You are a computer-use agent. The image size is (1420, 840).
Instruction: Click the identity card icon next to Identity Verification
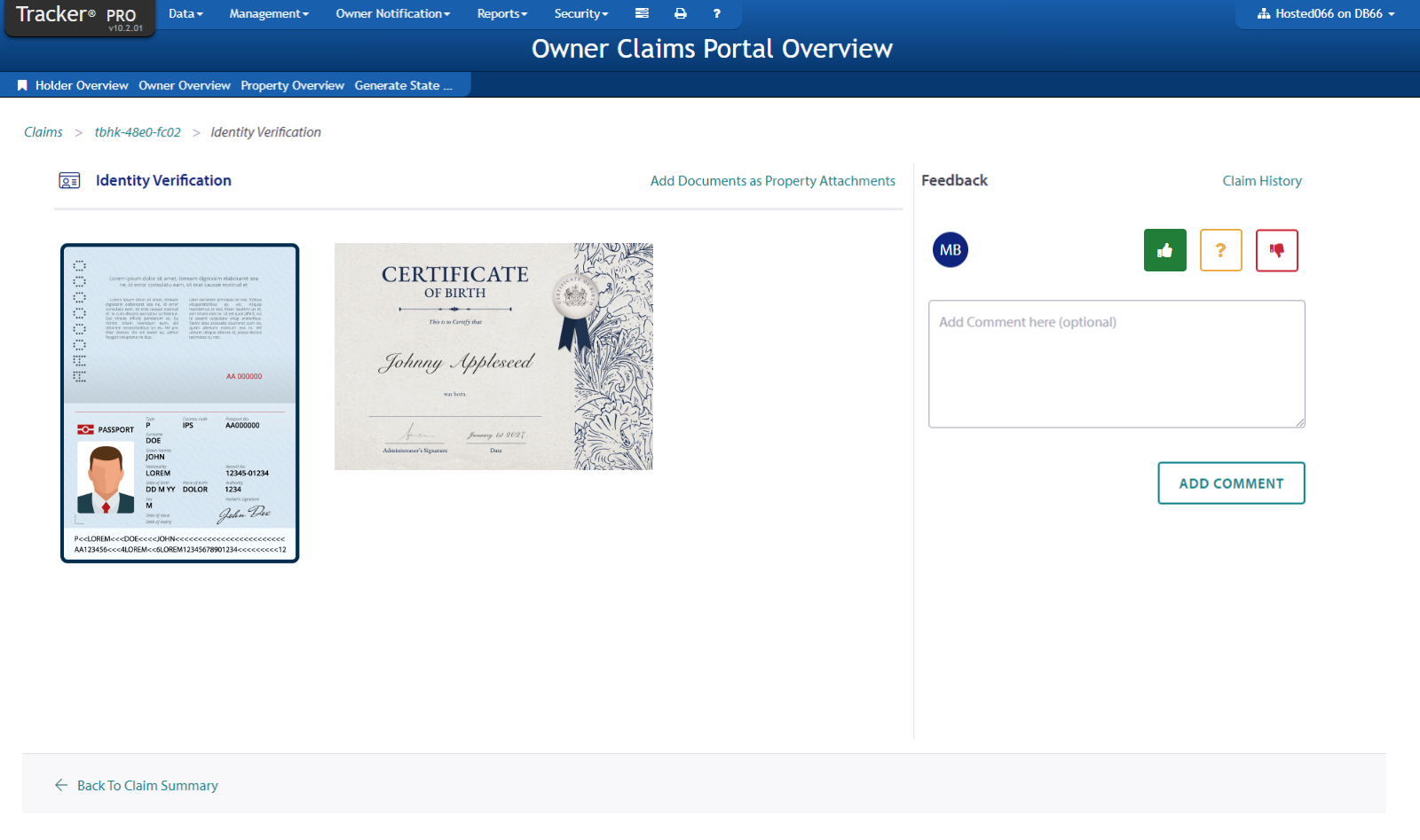pos(68,180)
